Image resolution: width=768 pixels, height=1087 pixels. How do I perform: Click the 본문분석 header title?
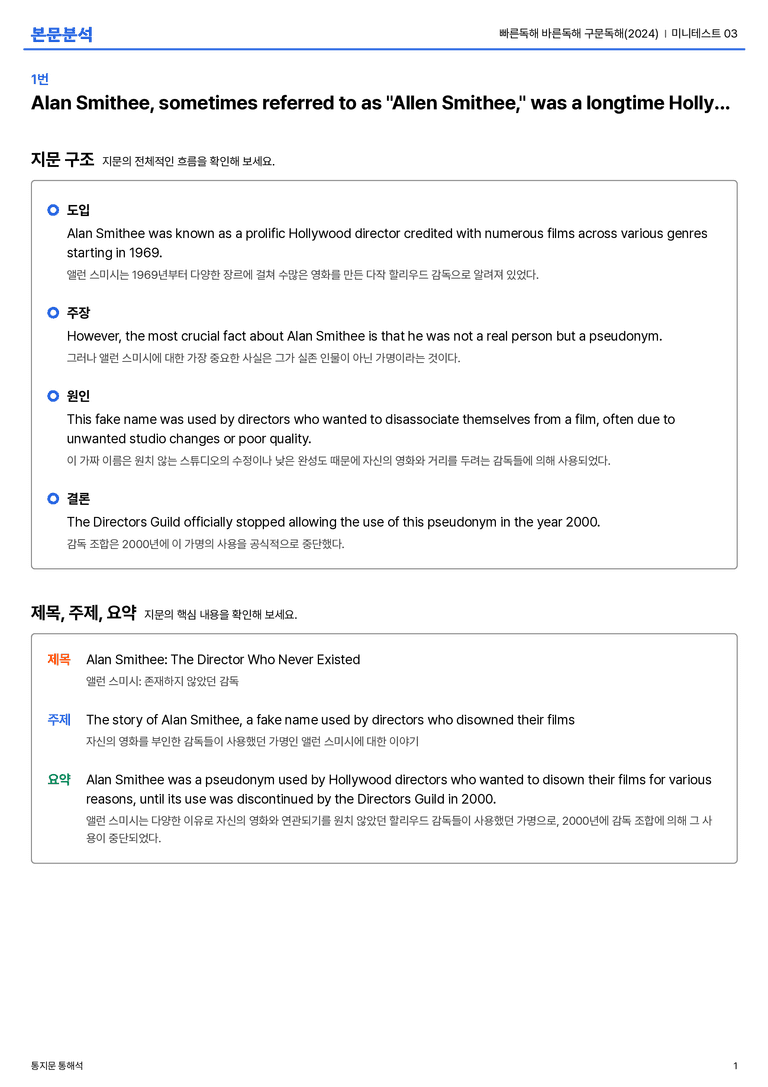(x=62, y=34)
